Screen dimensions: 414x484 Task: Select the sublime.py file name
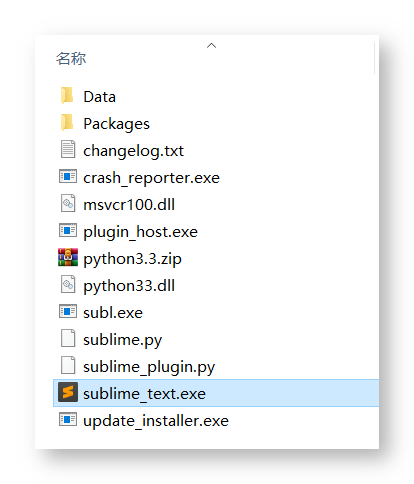pyautogui.click(x=122, y=340)
